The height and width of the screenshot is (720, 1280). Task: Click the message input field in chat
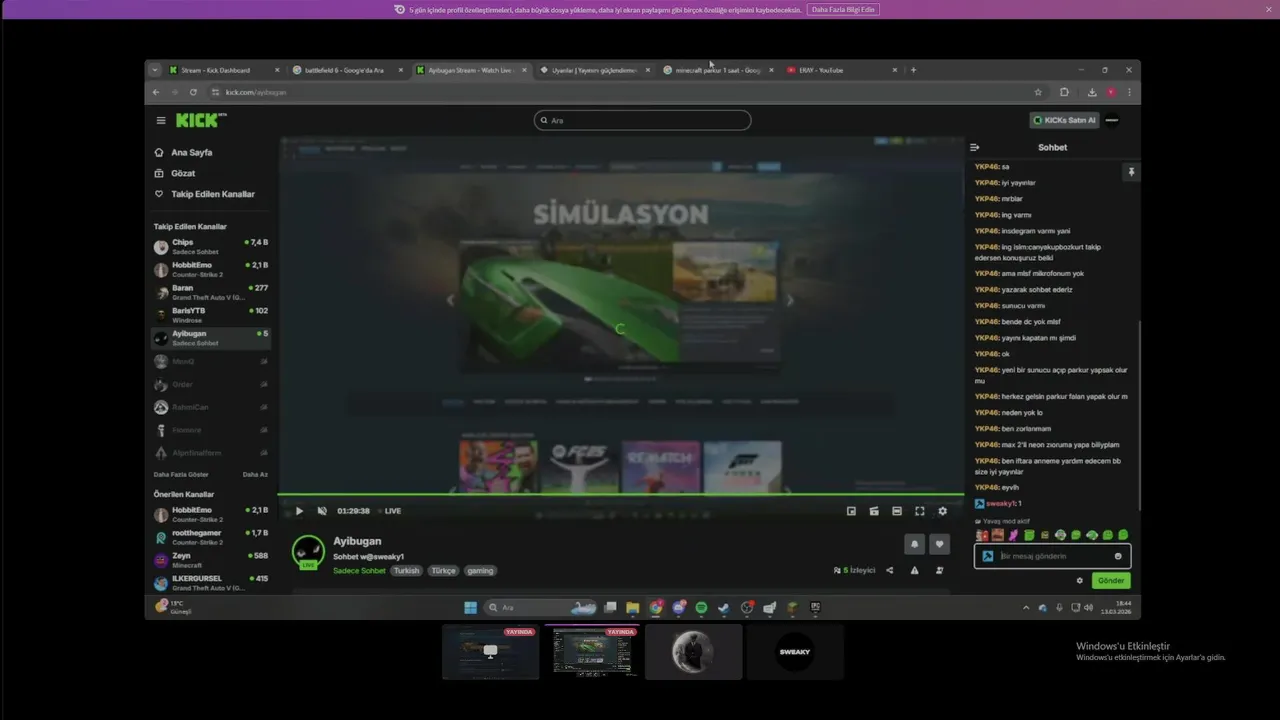1053,556
